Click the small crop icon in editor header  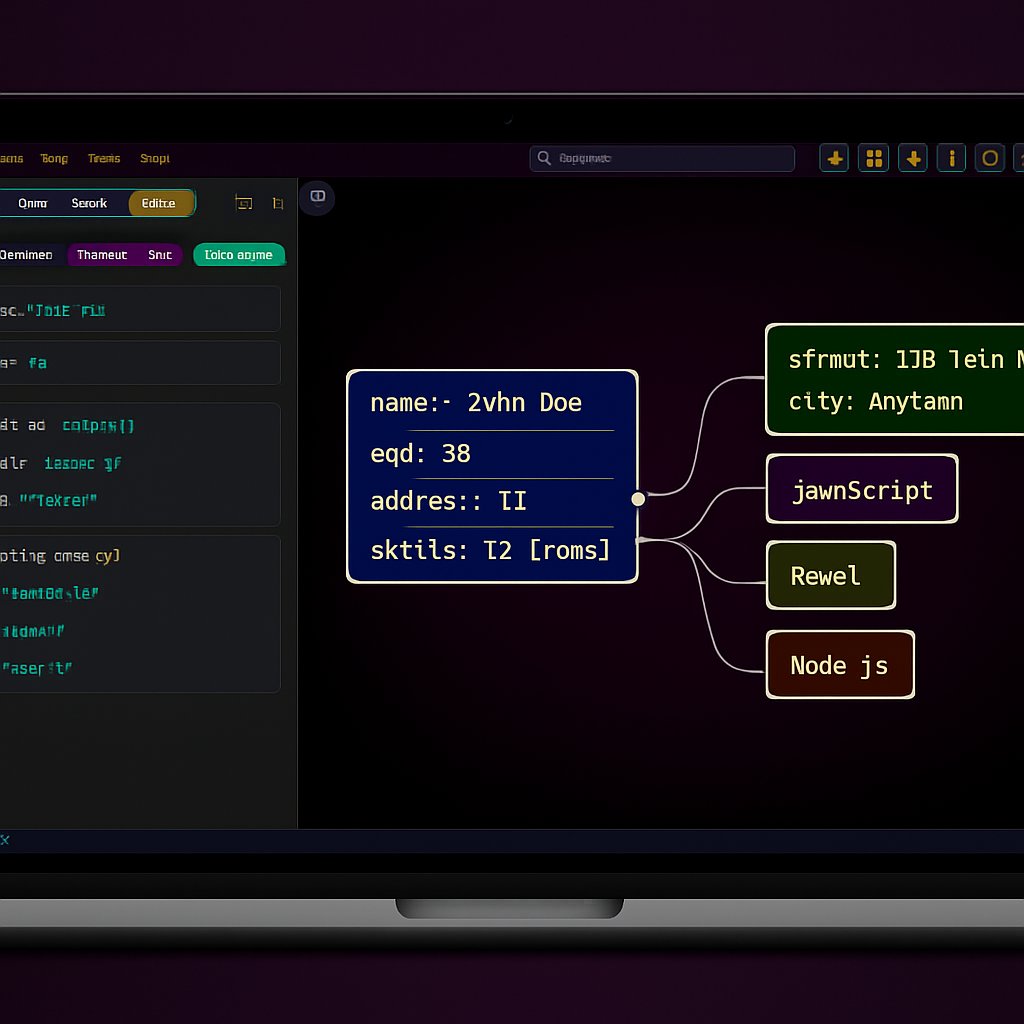click(278, 203)
